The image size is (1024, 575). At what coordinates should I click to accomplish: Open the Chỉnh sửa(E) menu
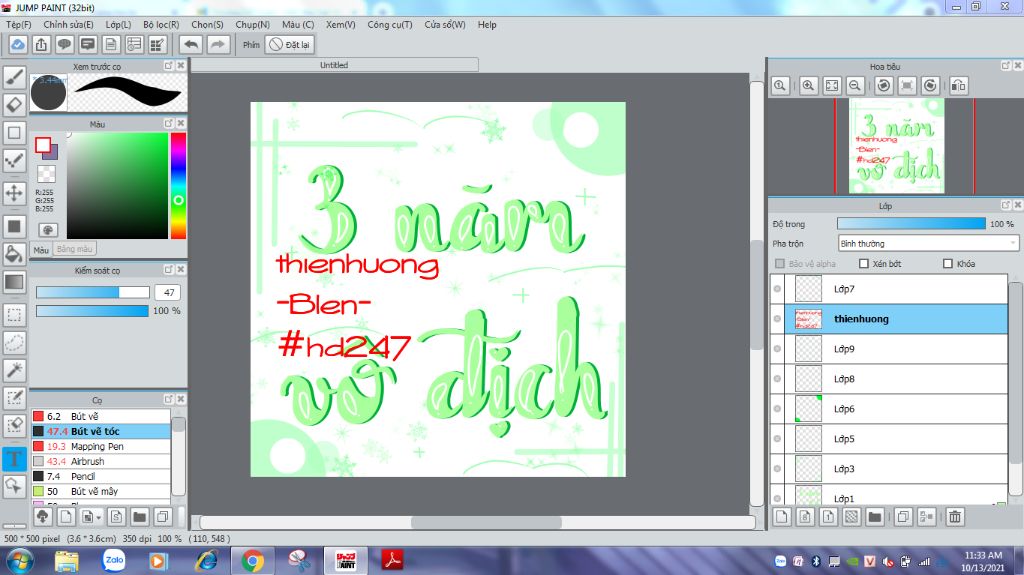[69, 24]
